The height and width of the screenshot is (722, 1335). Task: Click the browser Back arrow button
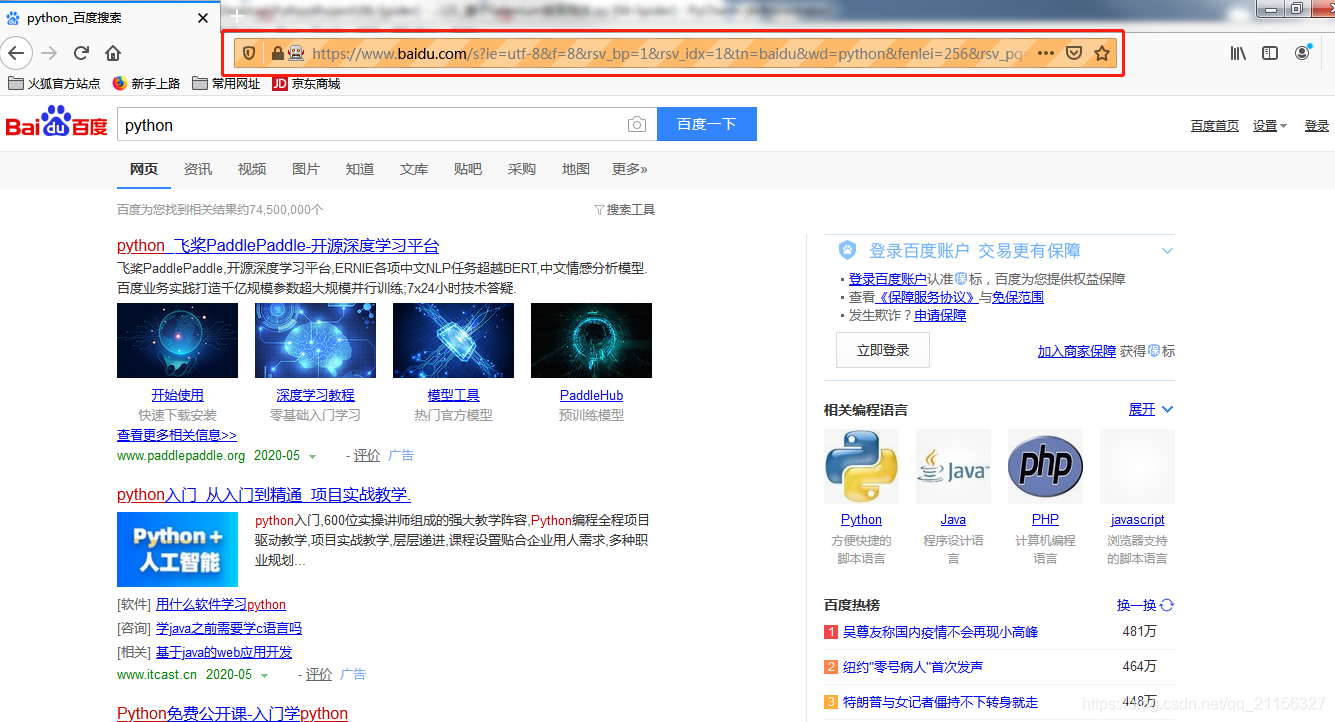(17, 53)
